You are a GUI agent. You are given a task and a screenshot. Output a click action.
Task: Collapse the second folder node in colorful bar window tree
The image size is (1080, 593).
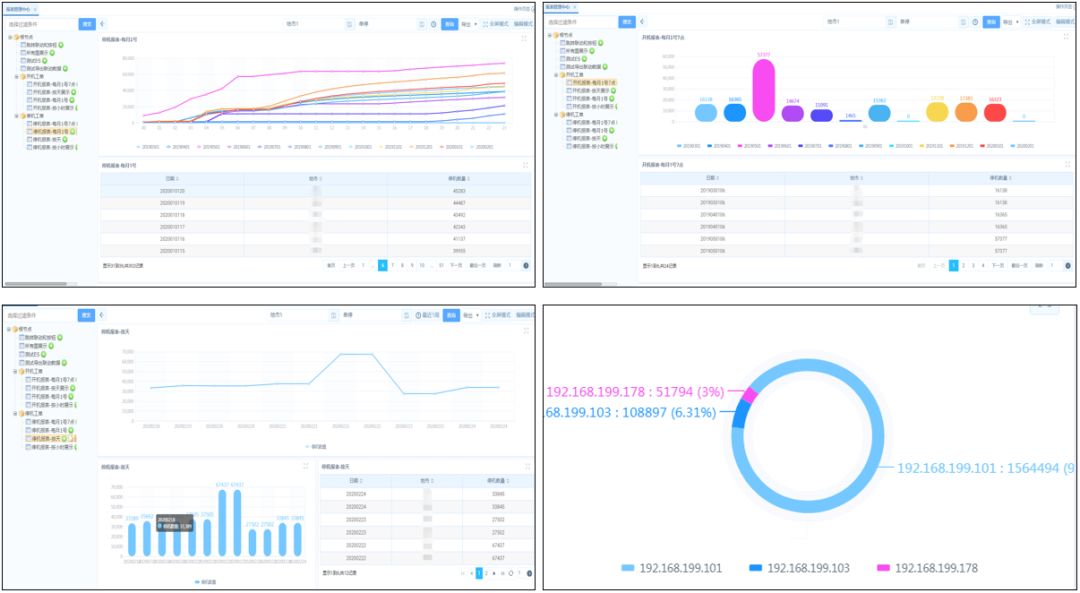[556, 74]
